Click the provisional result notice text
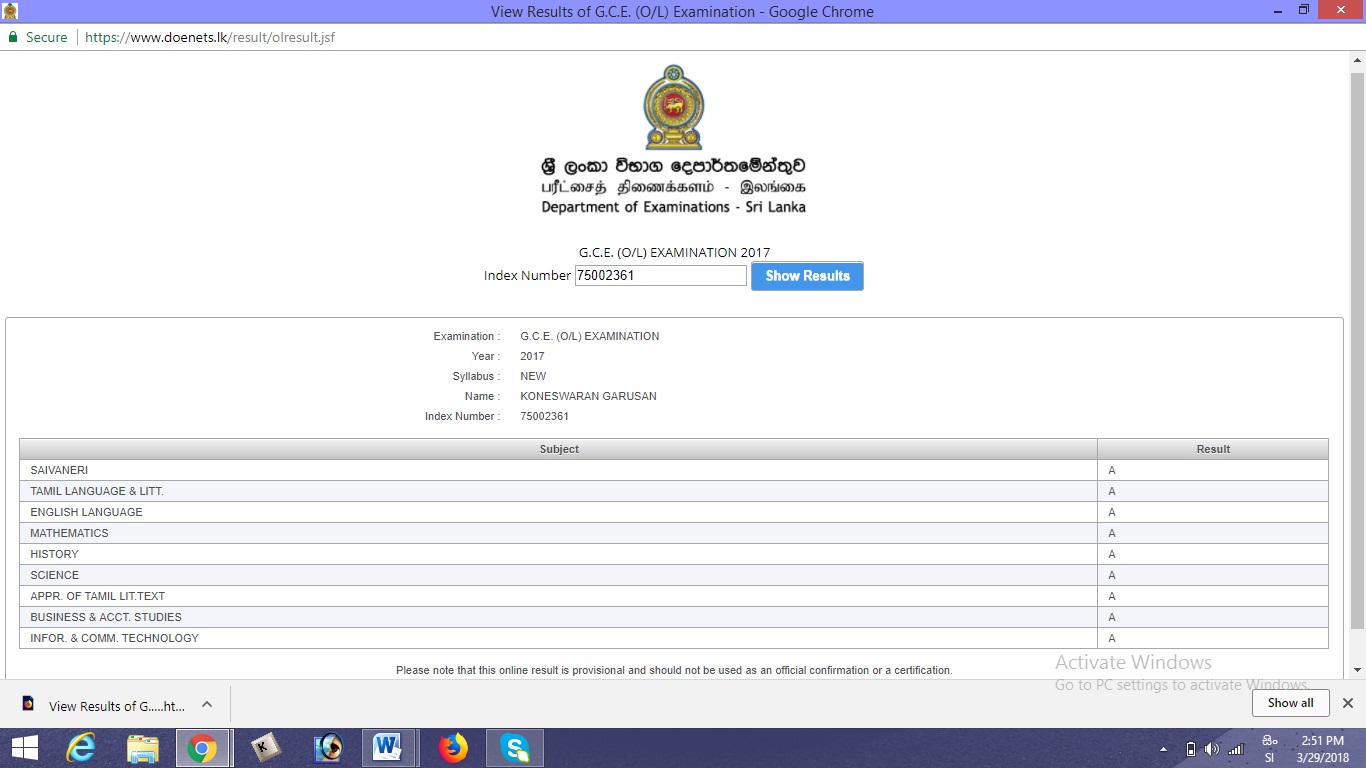Viewport: 1366px width, 768px height. (674, 670)
